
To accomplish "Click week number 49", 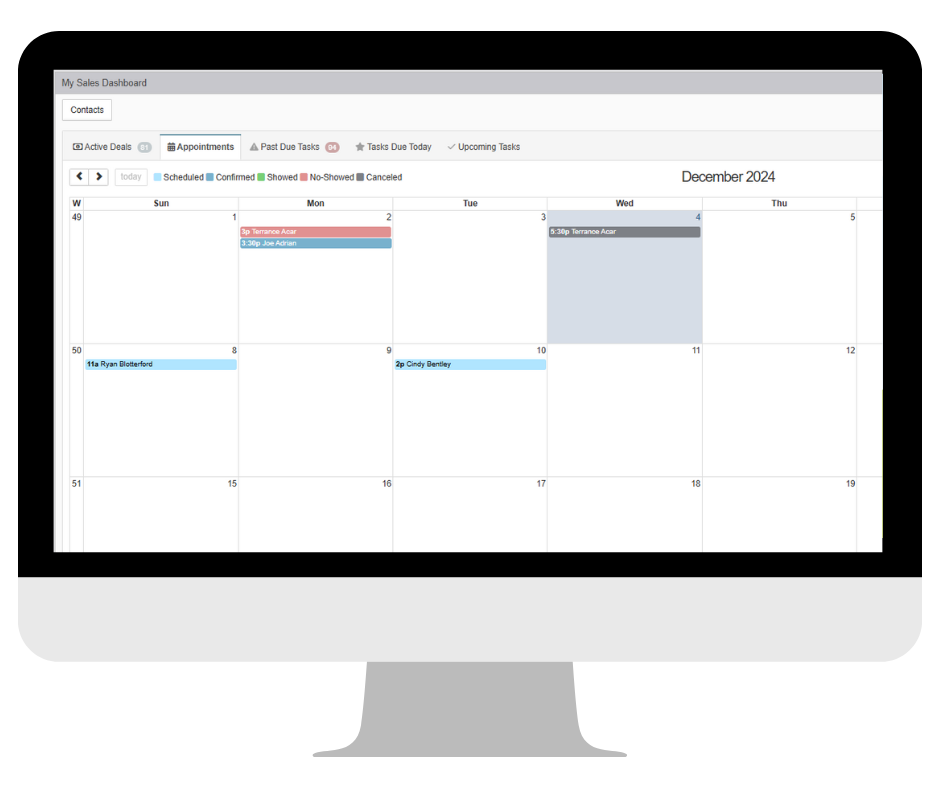I will tap(77, 217).
